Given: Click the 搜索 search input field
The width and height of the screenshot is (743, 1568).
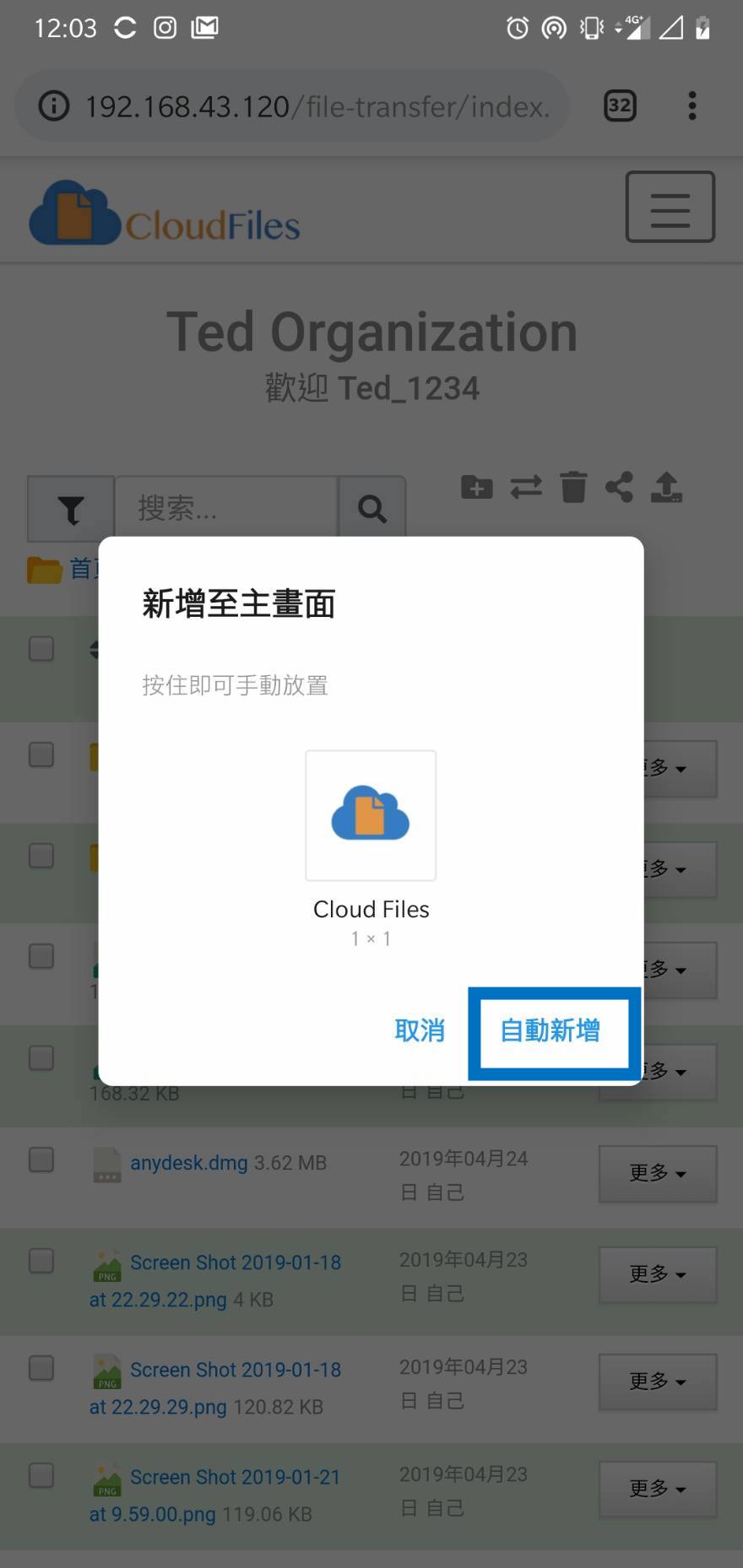Looking at the screenshot, I should click(x=225, y=508).
